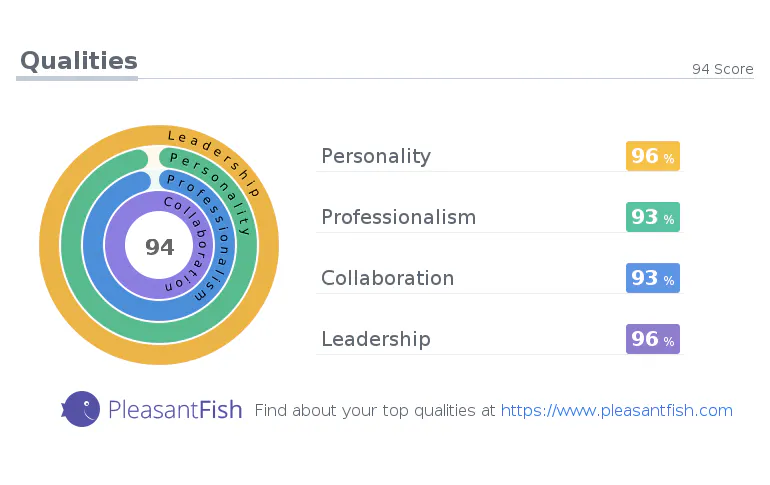Click the 94 score at chart center
Viewport: 770px width, 485px height.
(x=160, y=247)
